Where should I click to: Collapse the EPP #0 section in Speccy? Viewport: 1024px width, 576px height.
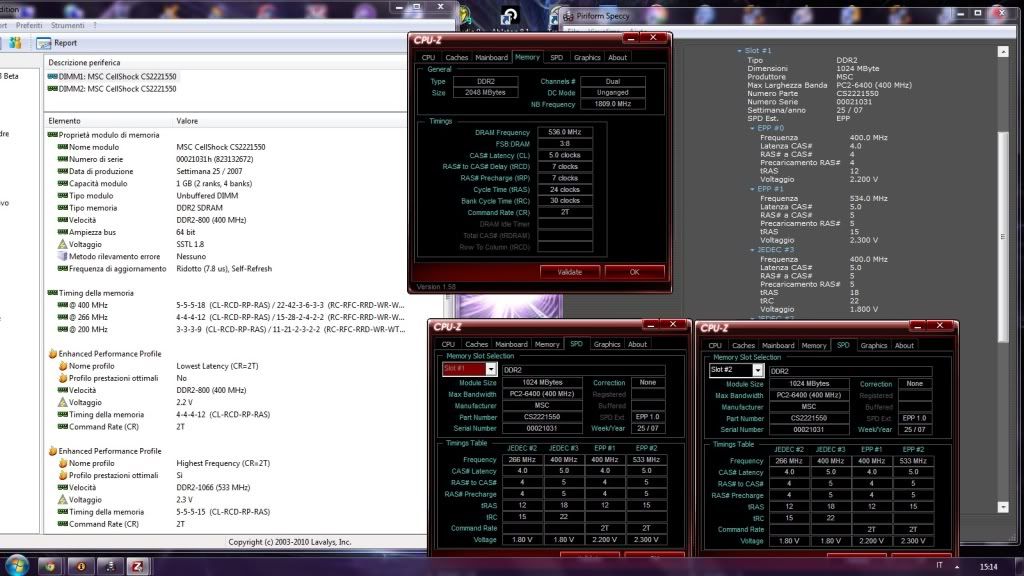tap(751, 128)
